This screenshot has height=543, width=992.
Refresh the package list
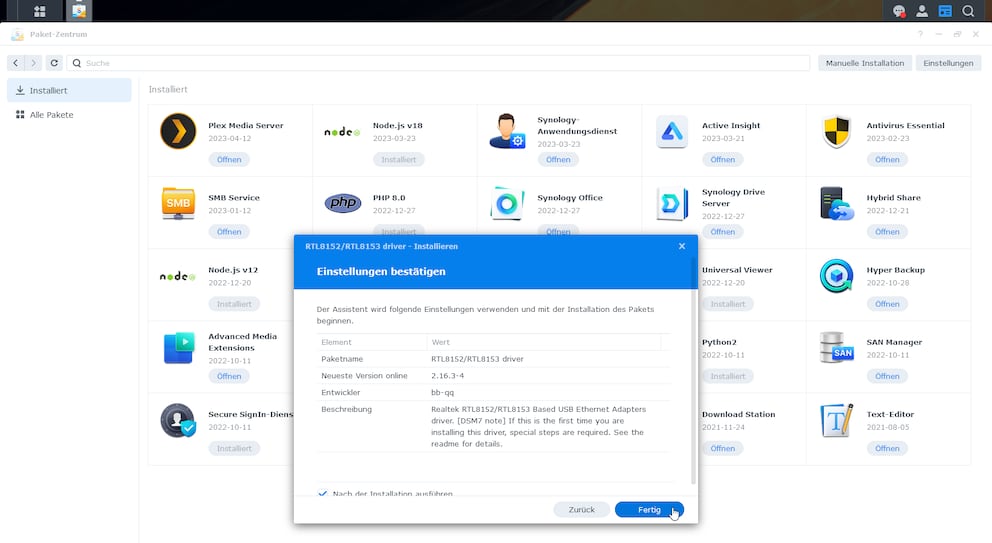(x=54, y=63)
